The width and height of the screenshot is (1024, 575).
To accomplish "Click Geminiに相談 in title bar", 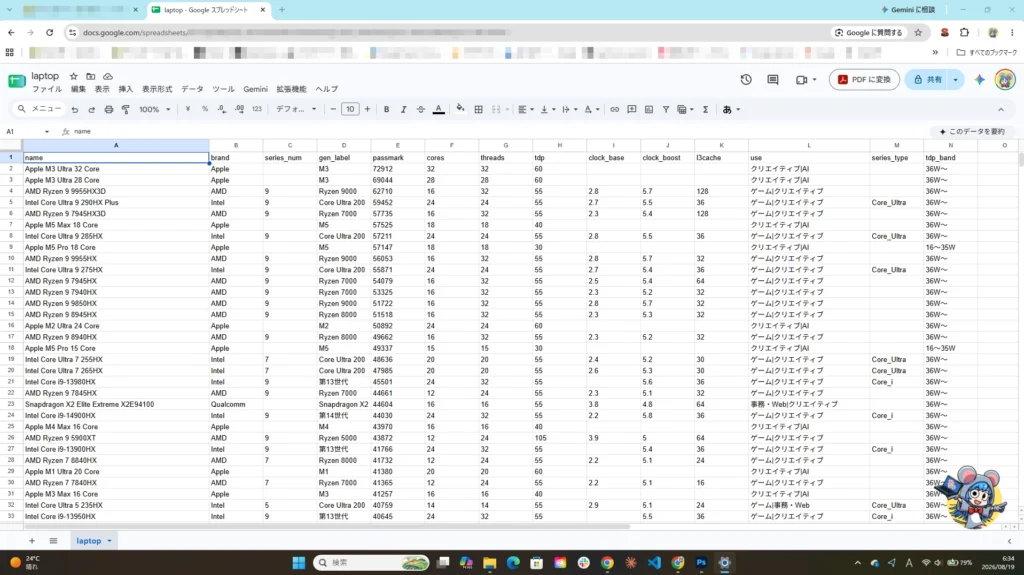I will tap(908, 10).
